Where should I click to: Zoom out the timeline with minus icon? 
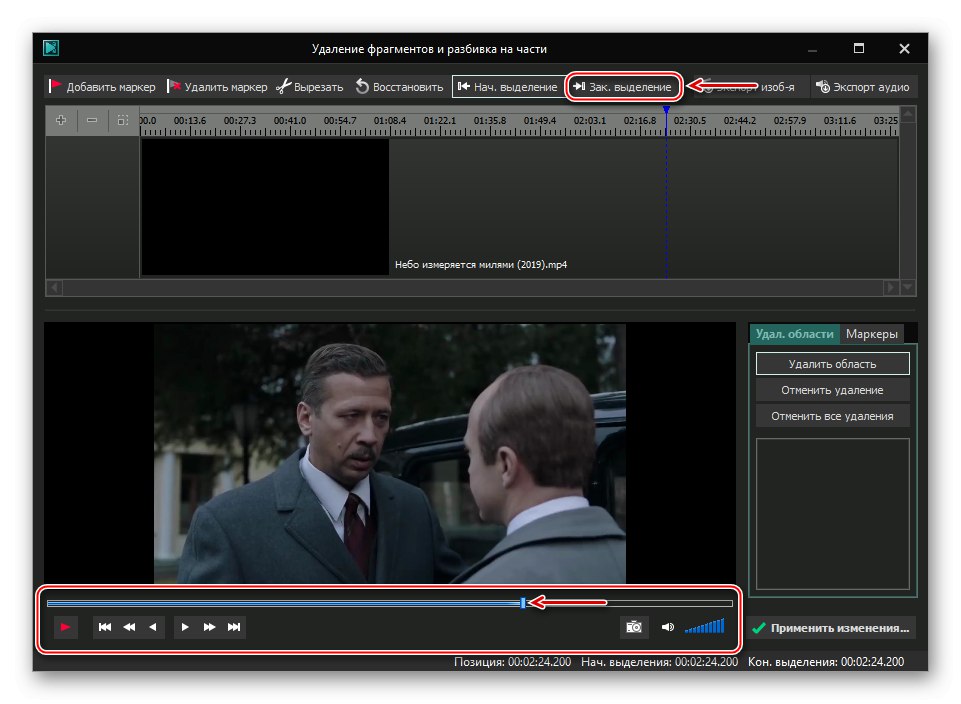pyautogui.click(x=92, y=120)
